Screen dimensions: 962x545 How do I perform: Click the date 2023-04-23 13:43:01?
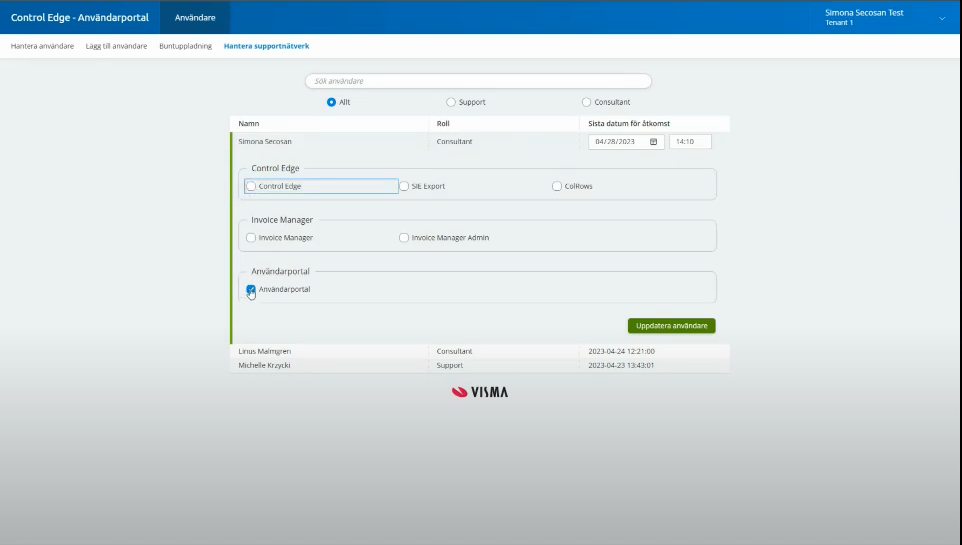(621, 365)
